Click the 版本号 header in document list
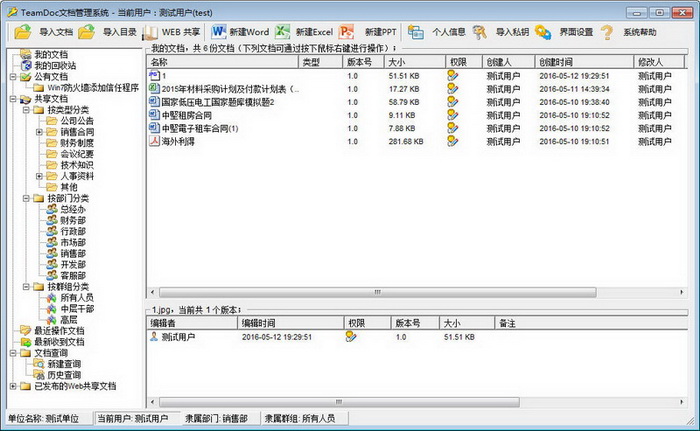This screenshot has width=700, height=431. [x=363, y=62]
